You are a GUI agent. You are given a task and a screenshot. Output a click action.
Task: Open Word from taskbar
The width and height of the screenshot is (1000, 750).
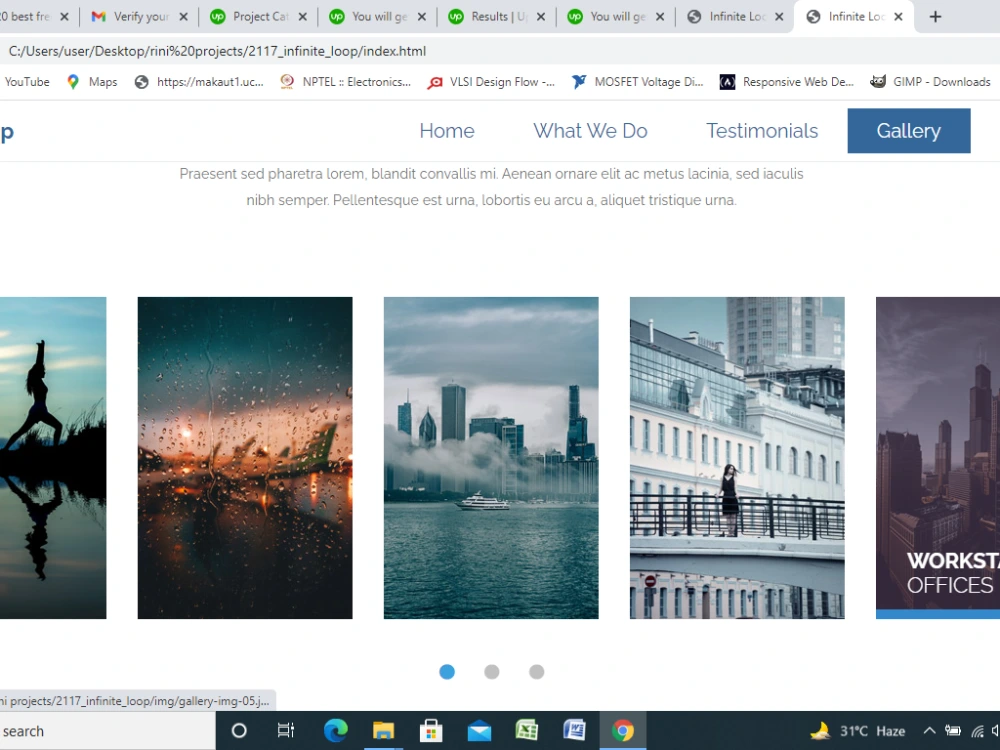pos(575,730)
